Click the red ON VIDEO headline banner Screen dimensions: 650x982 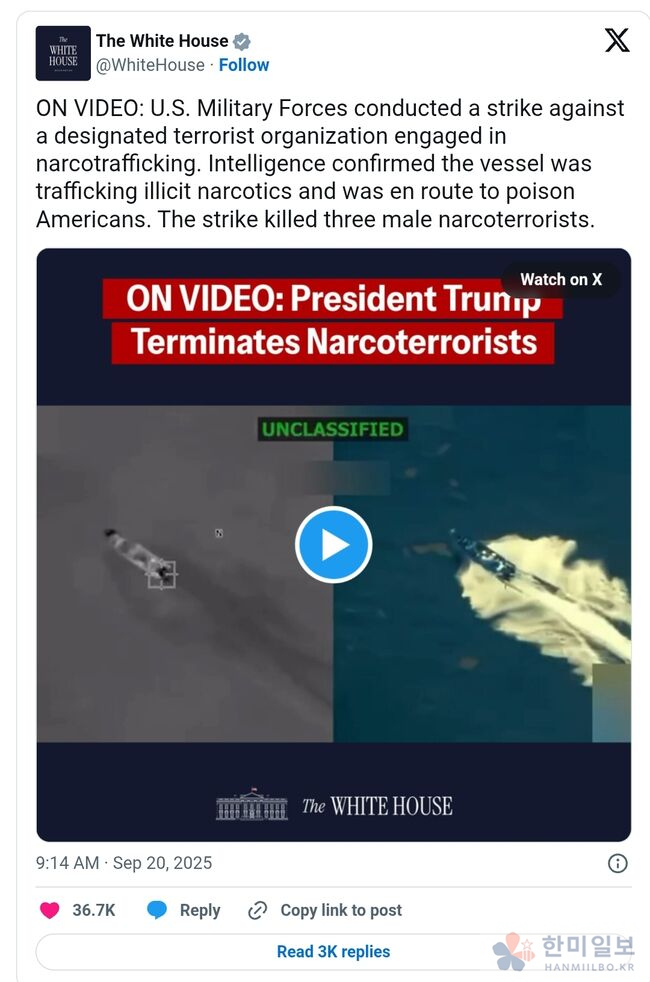pos(333,321)
